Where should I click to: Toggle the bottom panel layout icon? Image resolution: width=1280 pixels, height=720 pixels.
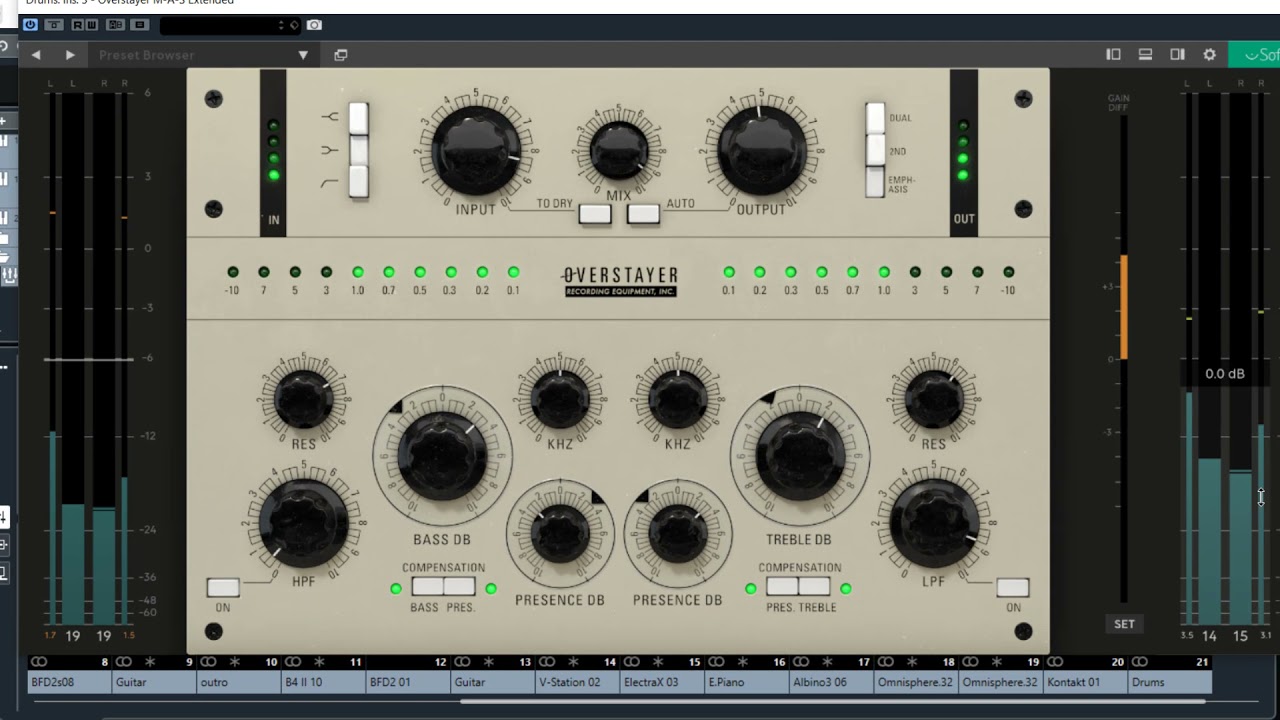[x=1145, y=55]
